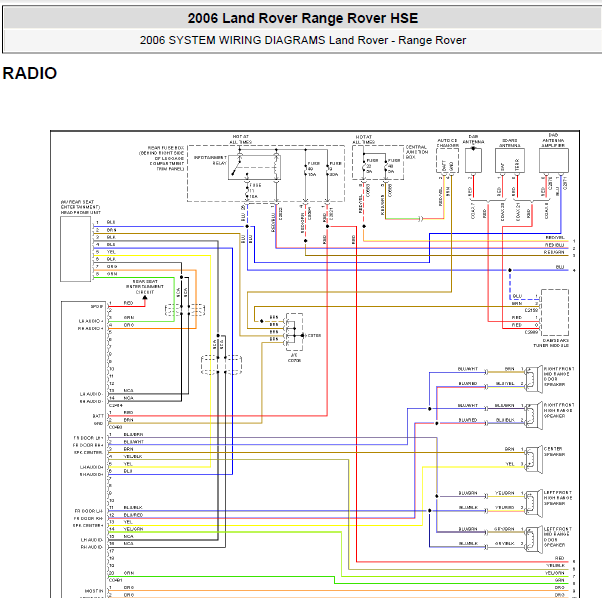Click the "BLU/WHT" wire label at pin 2
Image resolution: width=602 pixels, height=598 pixels.
(x=134, y=442)
